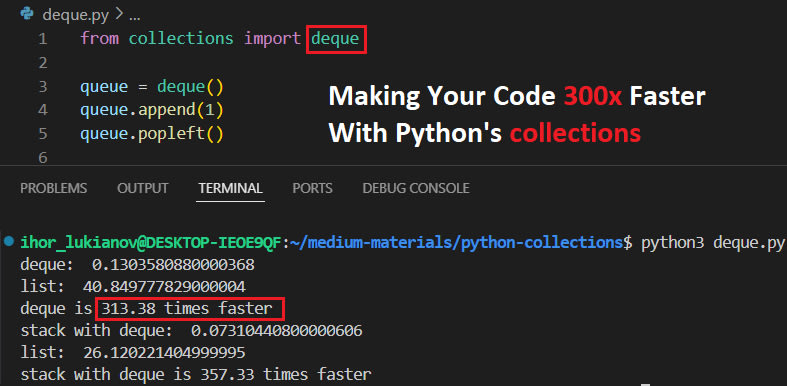This screenshot has height=386, width=787.
Task: Click the highlighted 313.38 times faster output
Action: click(190, 309)
